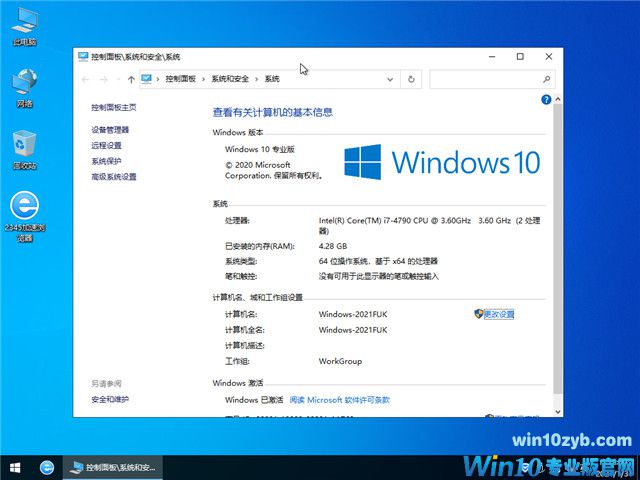
Task: Read the Microsoft 软件许可条款 link
Action: (339, 400)
